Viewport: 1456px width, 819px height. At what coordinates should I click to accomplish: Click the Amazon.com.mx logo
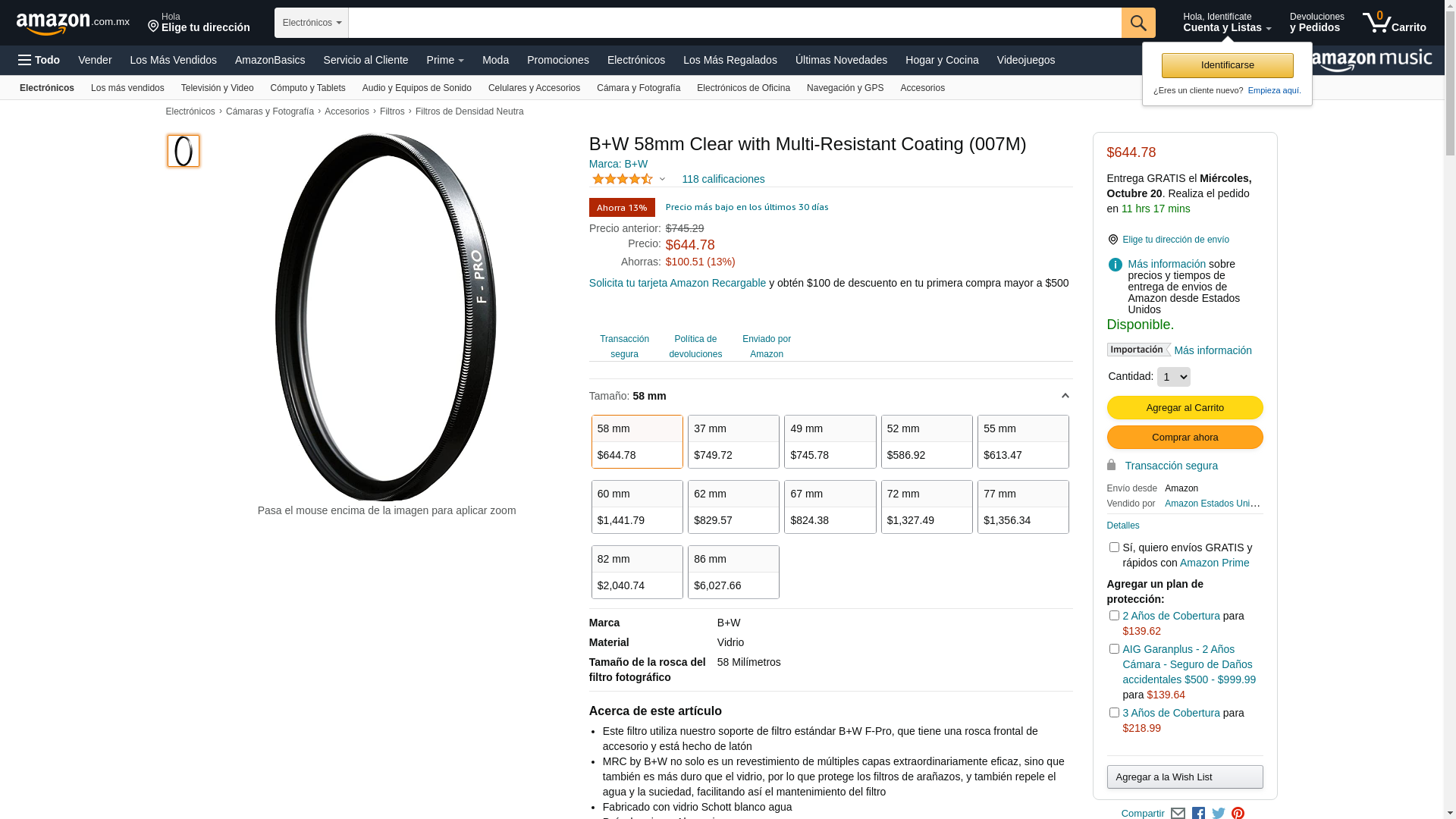[x=73, y=24]
